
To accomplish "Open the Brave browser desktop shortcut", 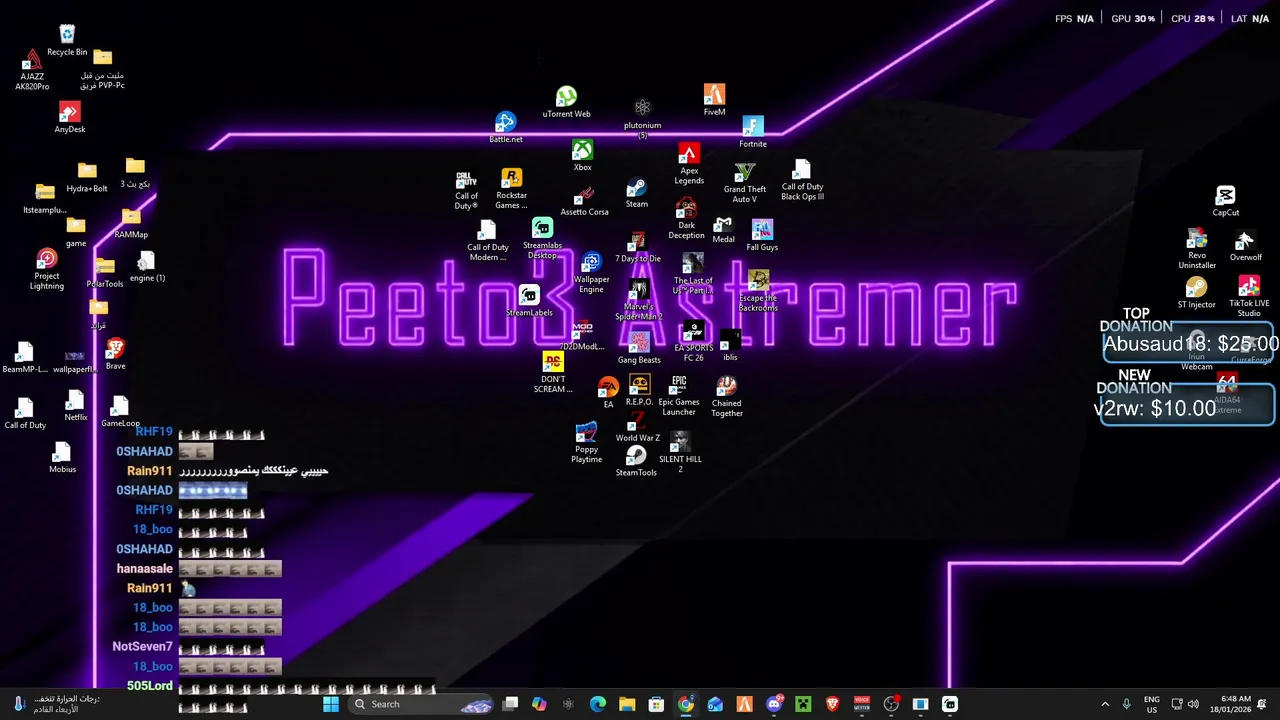I will click(116, 354).
